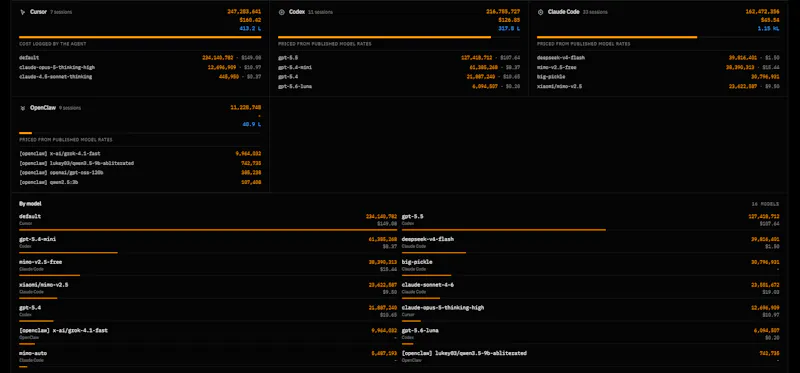Click the Claude Code agent icon

coord(541,12)
